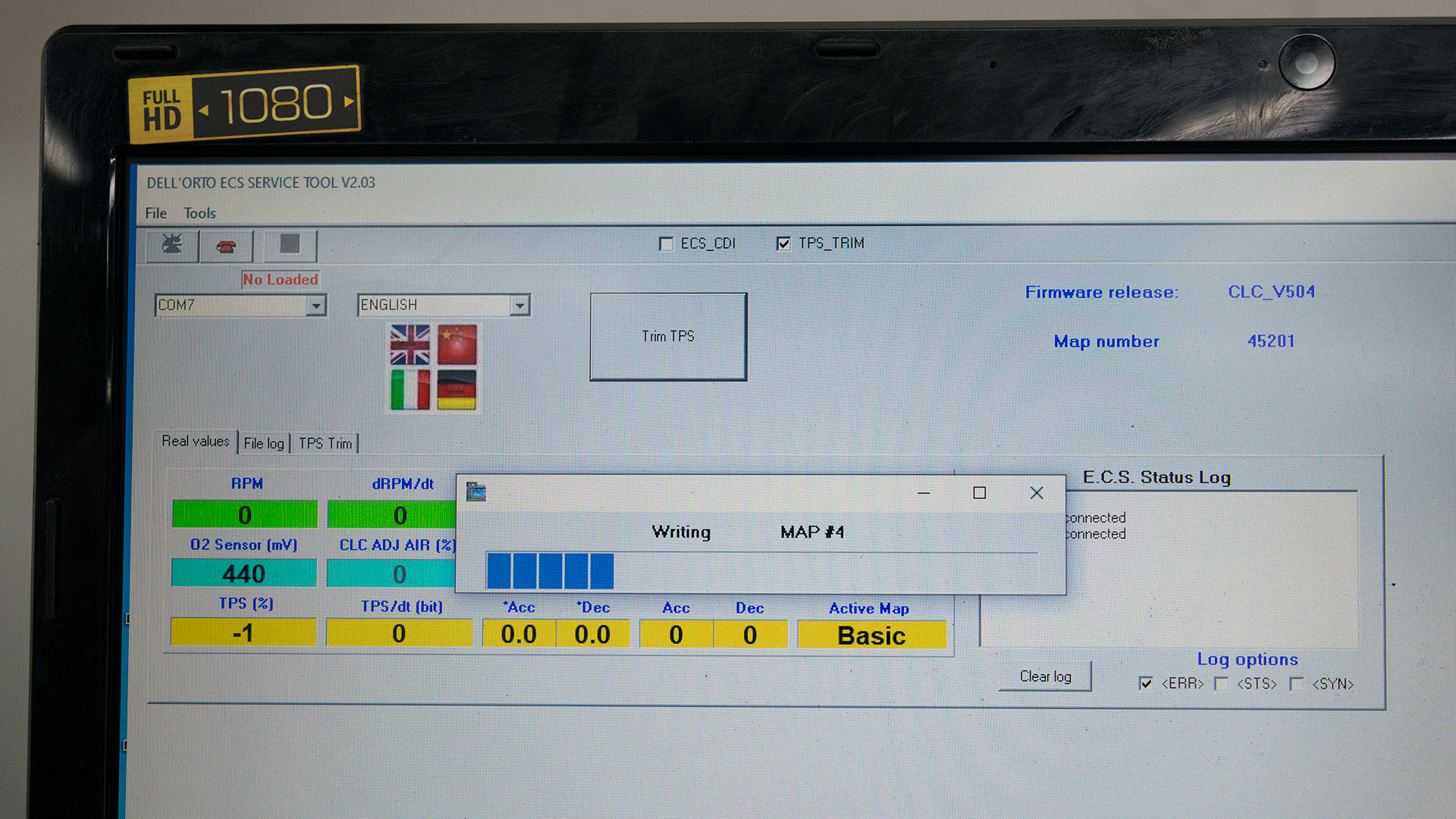Uncheck the TPS_TRIM checkbox
The height and width of the screenshot is (819, 1456).
point(783,243)
